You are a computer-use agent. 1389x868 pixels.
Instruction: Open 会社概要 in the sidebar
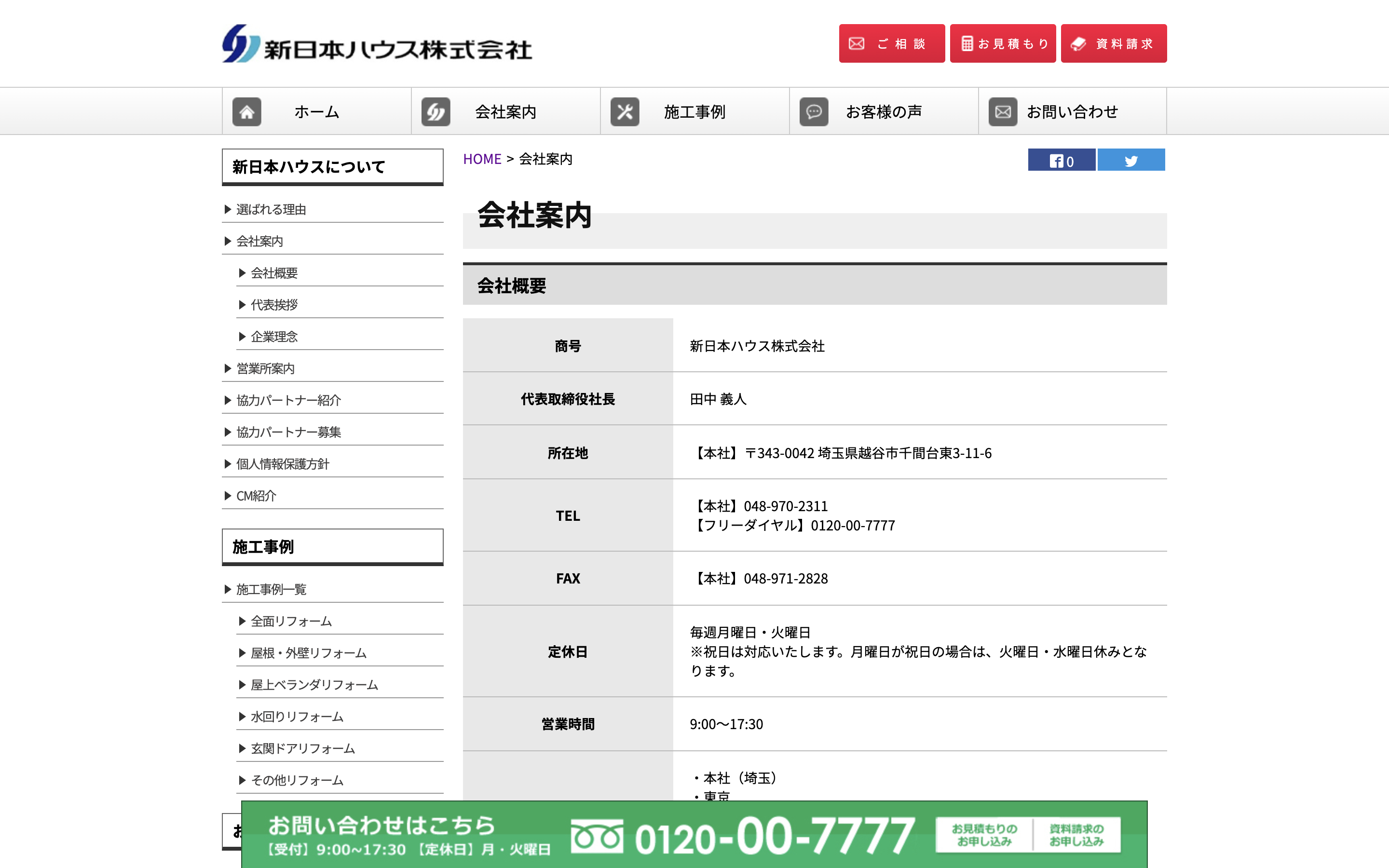(274, 273)
